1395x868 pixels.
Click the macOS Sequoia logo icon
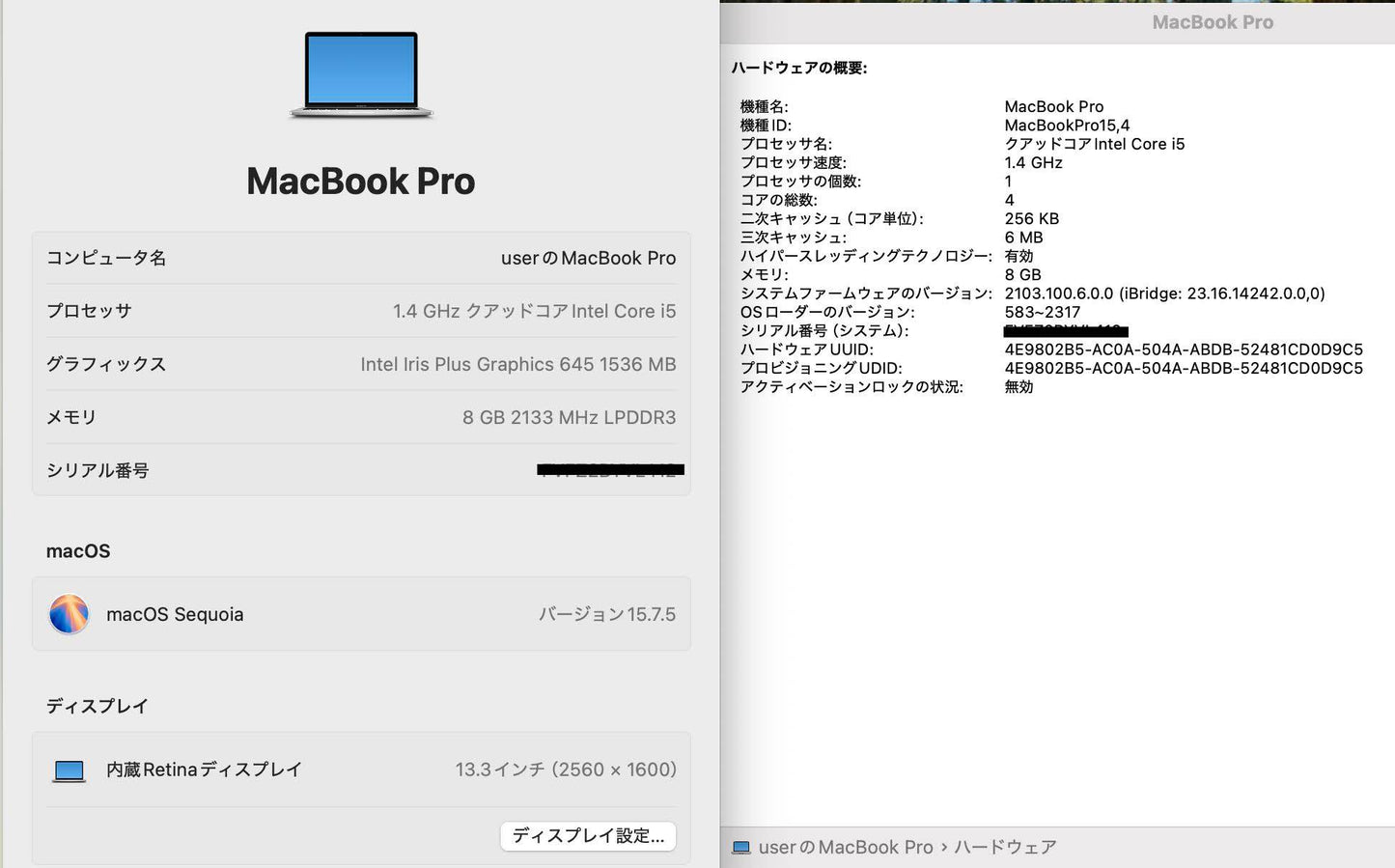(69, 614)
